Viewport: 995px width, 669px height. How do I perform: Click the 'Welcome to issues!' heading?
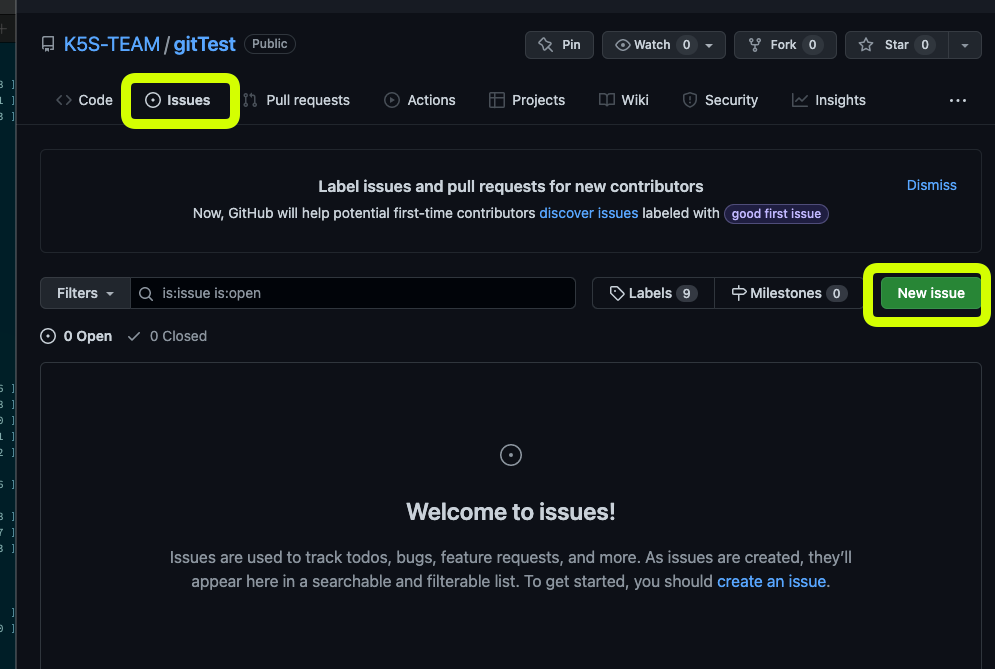tap(511, 512)
